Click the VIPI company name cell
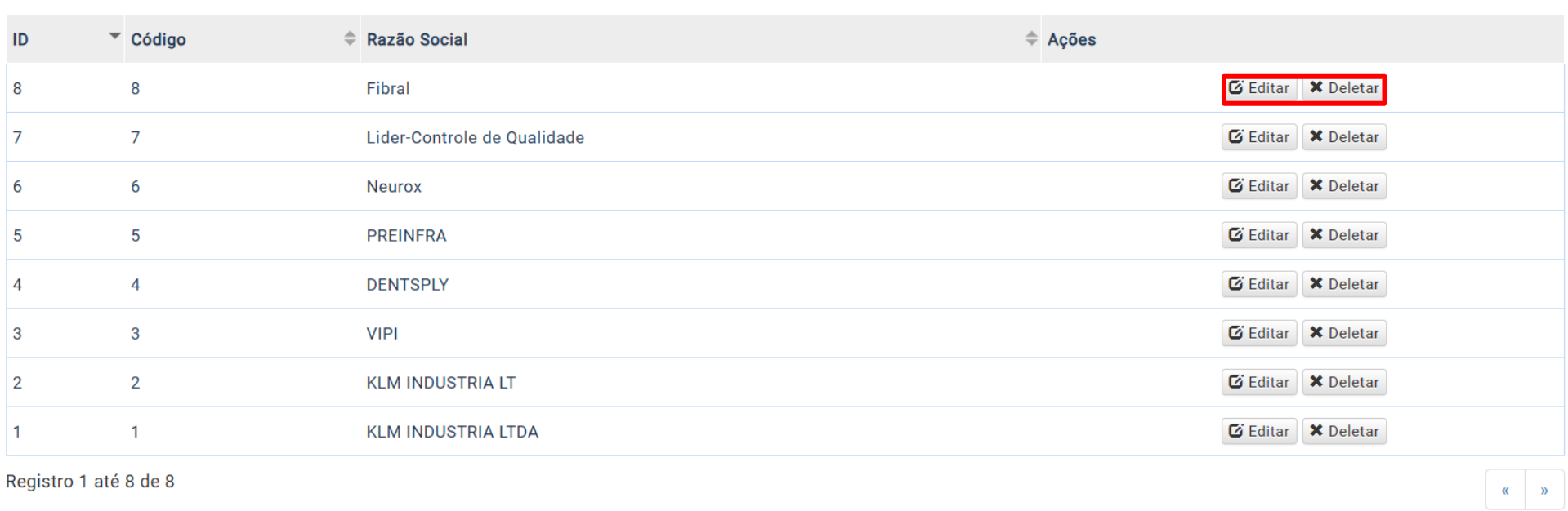 click(x=382, y=333)
